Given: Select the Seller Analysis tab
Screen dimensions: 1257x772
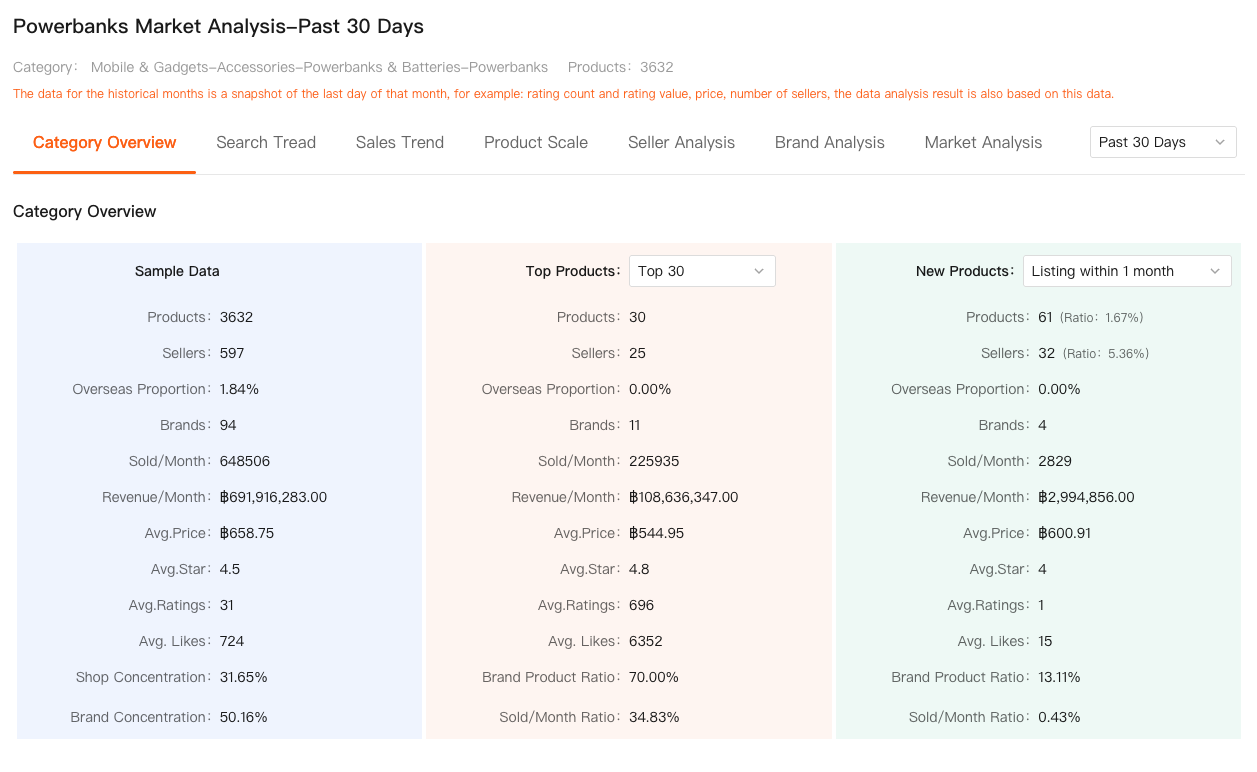Looking at the screenshot, I should 681,142.
